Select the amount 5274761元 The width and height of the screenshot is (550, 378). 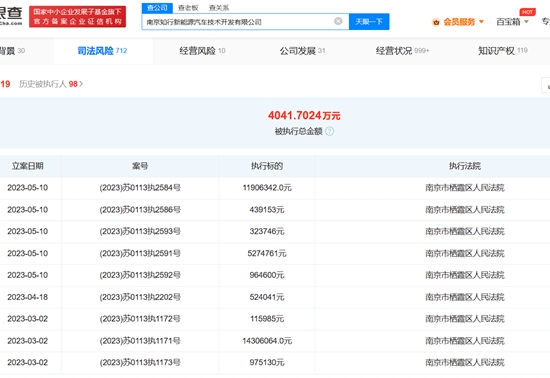pyautogui.click(x=267, y=254)
